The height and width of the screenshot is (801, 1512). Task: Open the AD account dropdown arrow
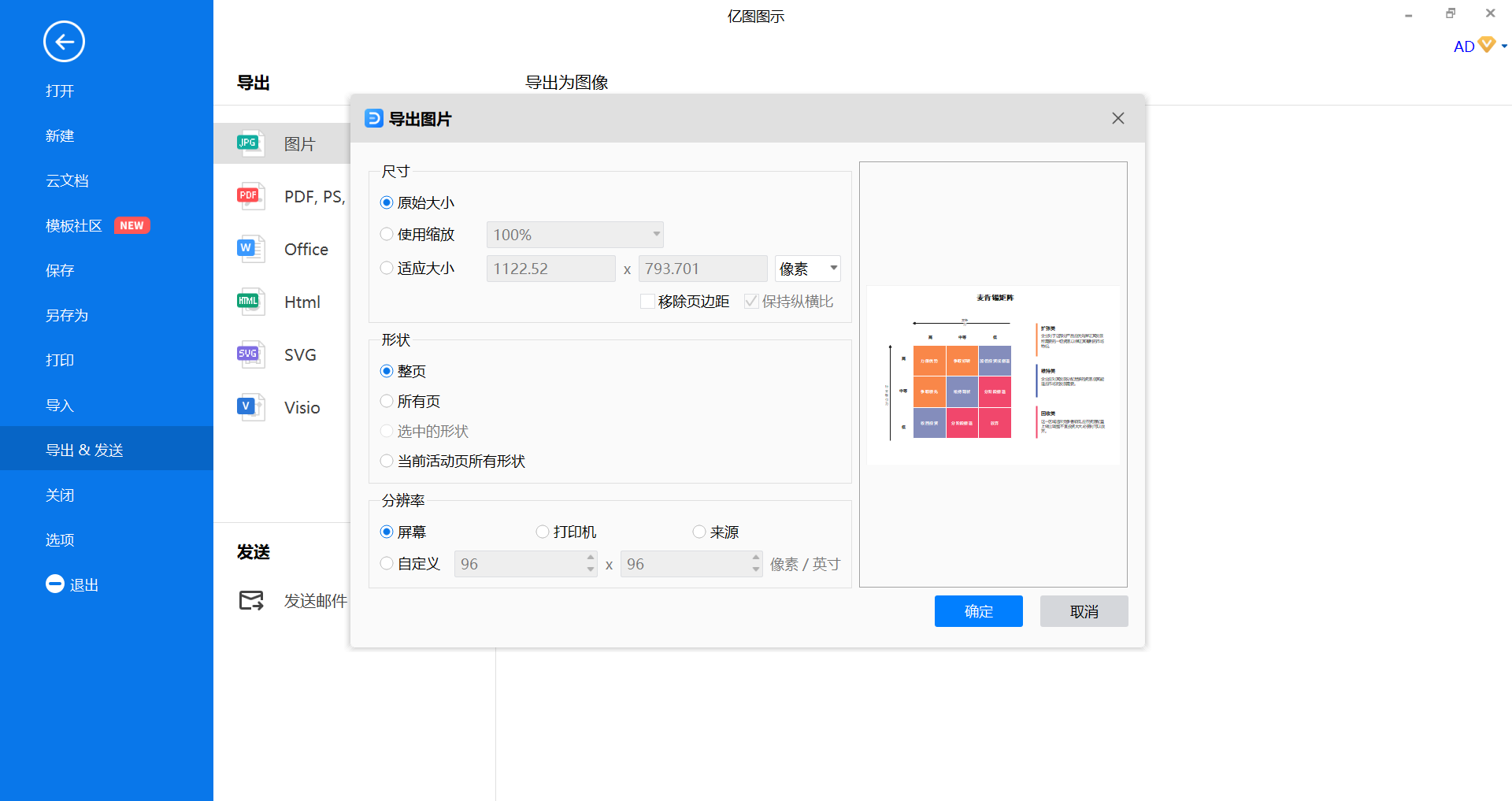coord(1504,46)
